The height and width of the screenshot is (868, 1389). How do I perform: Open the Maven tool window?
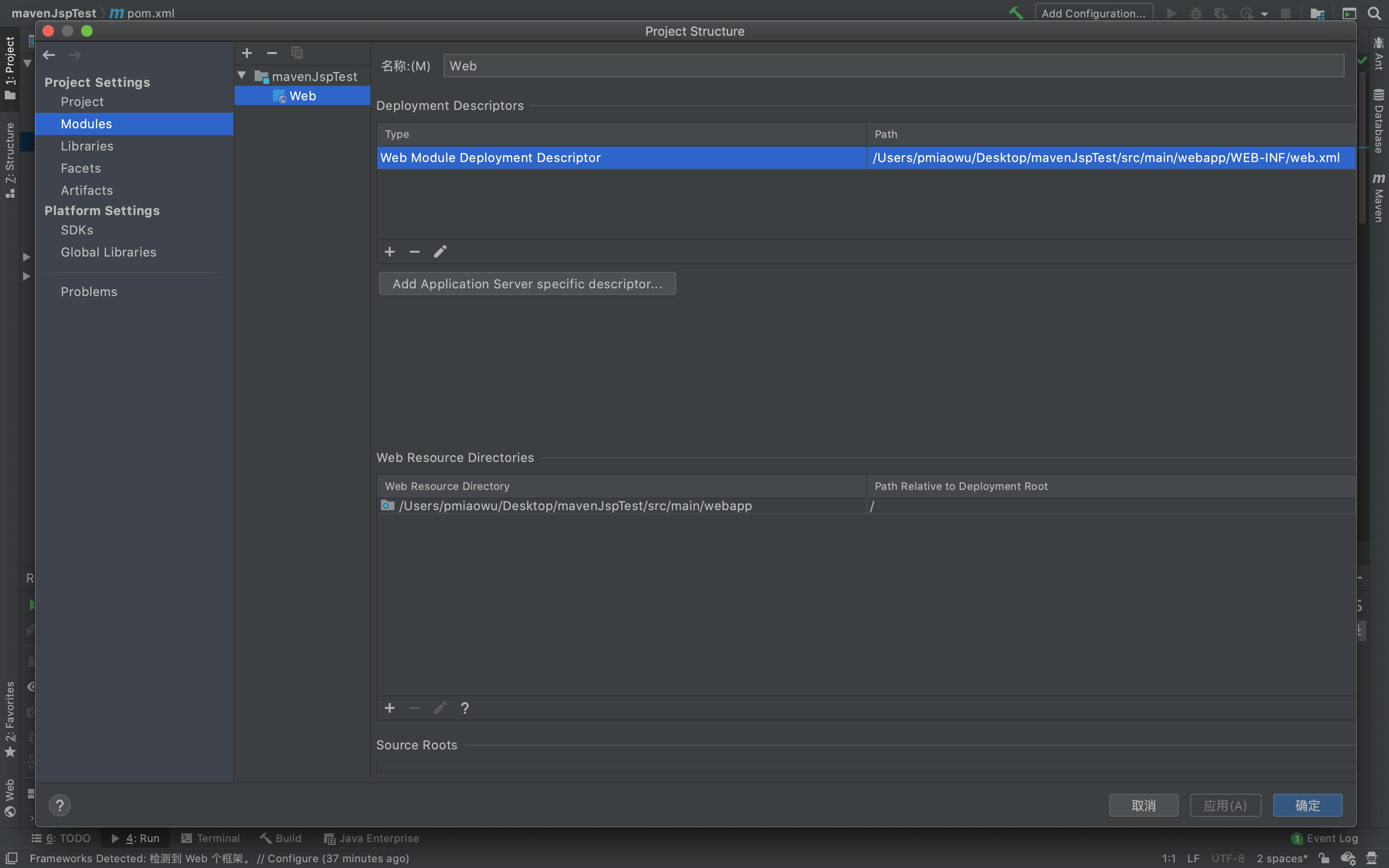click(1379, 198)
